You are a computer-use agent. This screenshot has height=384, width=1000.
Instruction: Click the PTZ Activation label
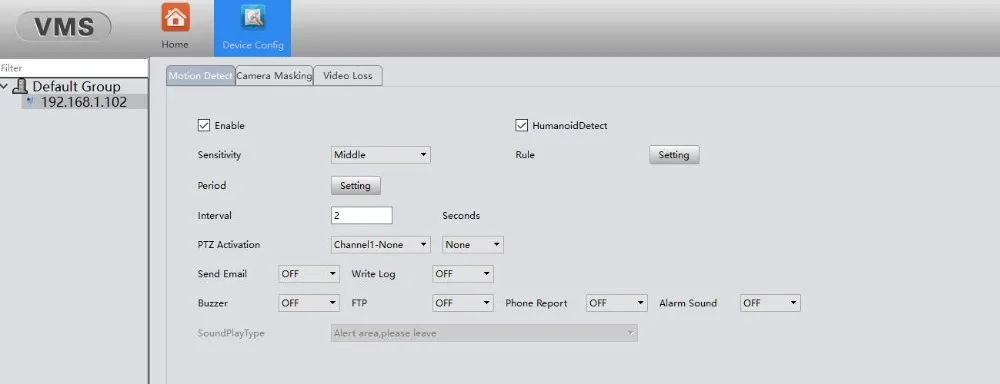click(229, 244)
